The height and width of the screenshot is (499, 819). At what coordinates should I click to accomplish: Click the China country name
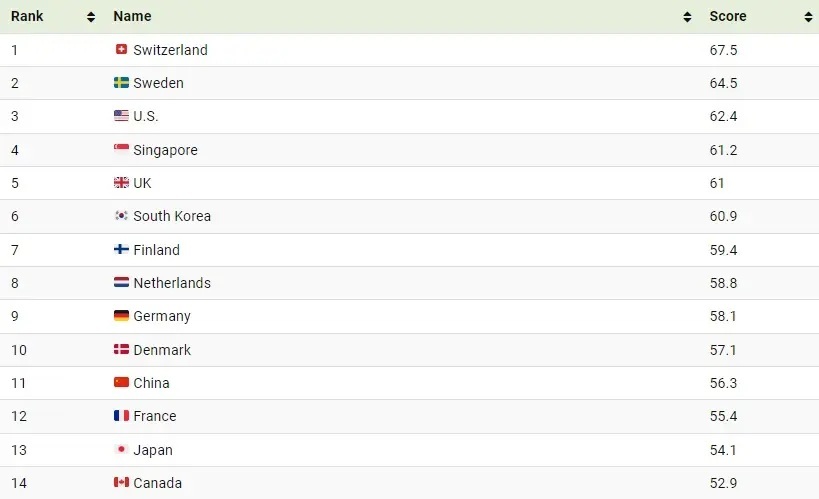151,383
